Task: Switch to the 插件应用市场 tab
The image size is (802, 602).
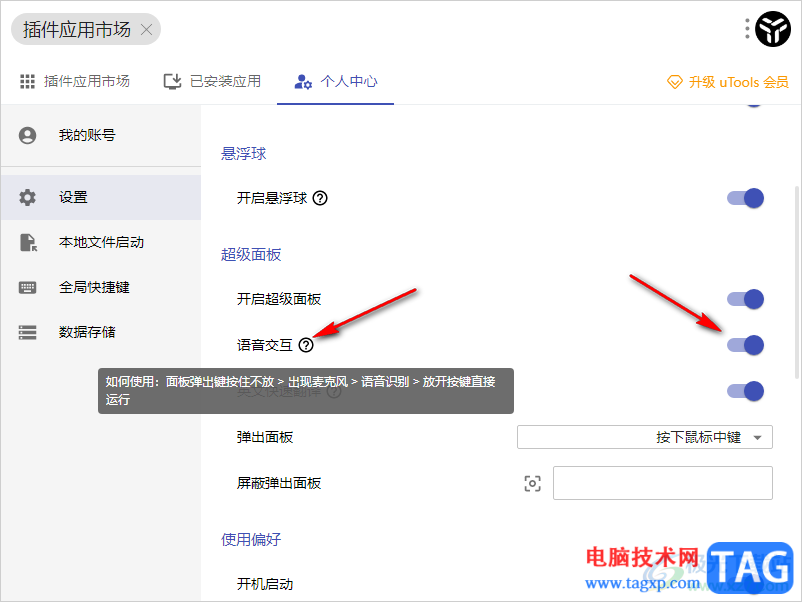Action: click(x=75, y=81)
